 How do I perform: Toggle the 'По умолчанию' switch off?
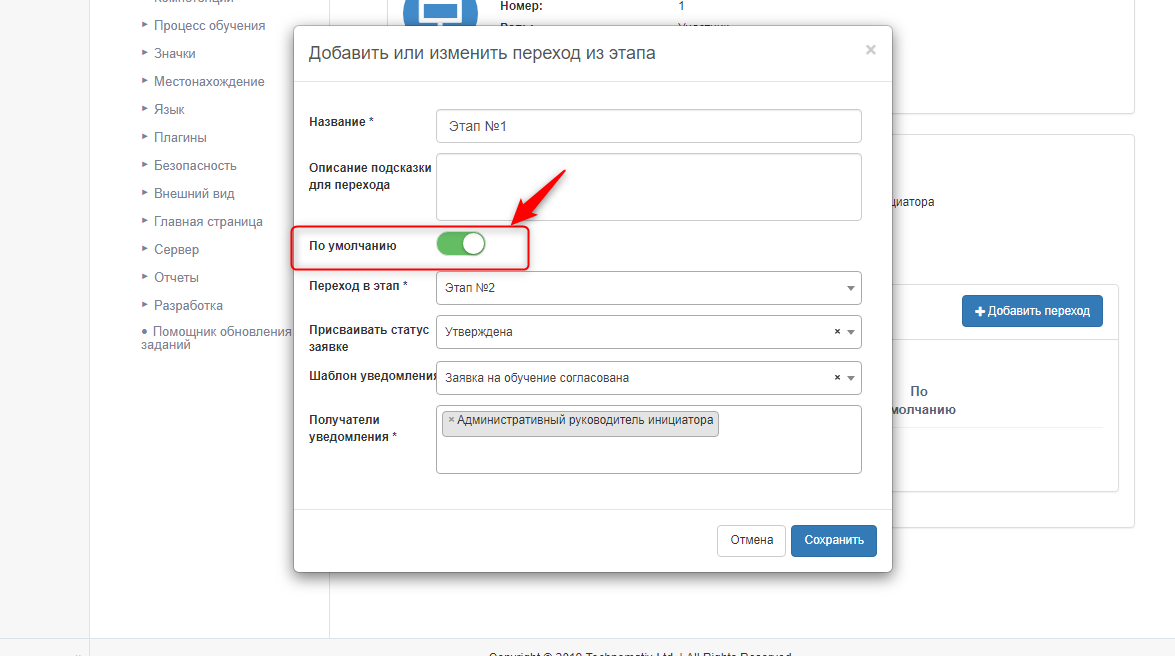(461, 244)
